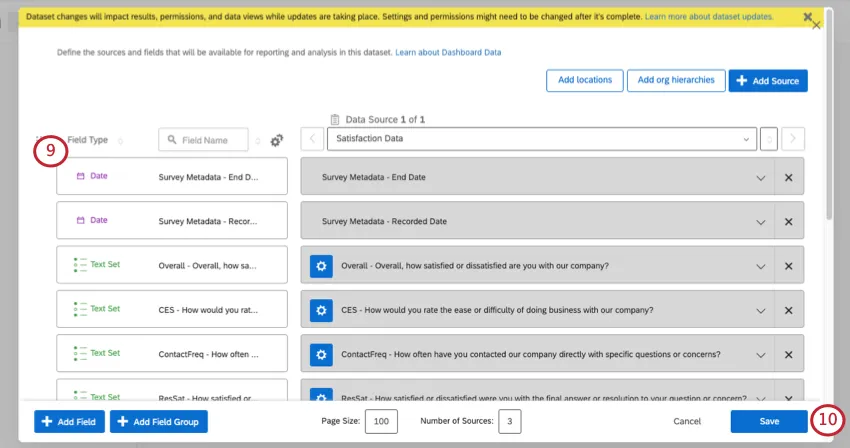850x448 pixels.
Task: Click Add org hierarchies button
Action: [675, 80]
